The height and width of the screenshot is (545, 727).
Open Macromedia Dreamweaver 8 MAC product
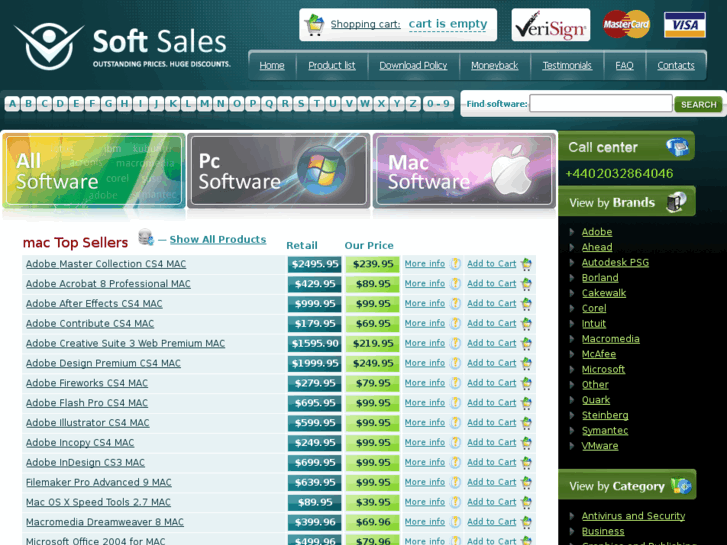pyautogui.click(x=105, y=522)
